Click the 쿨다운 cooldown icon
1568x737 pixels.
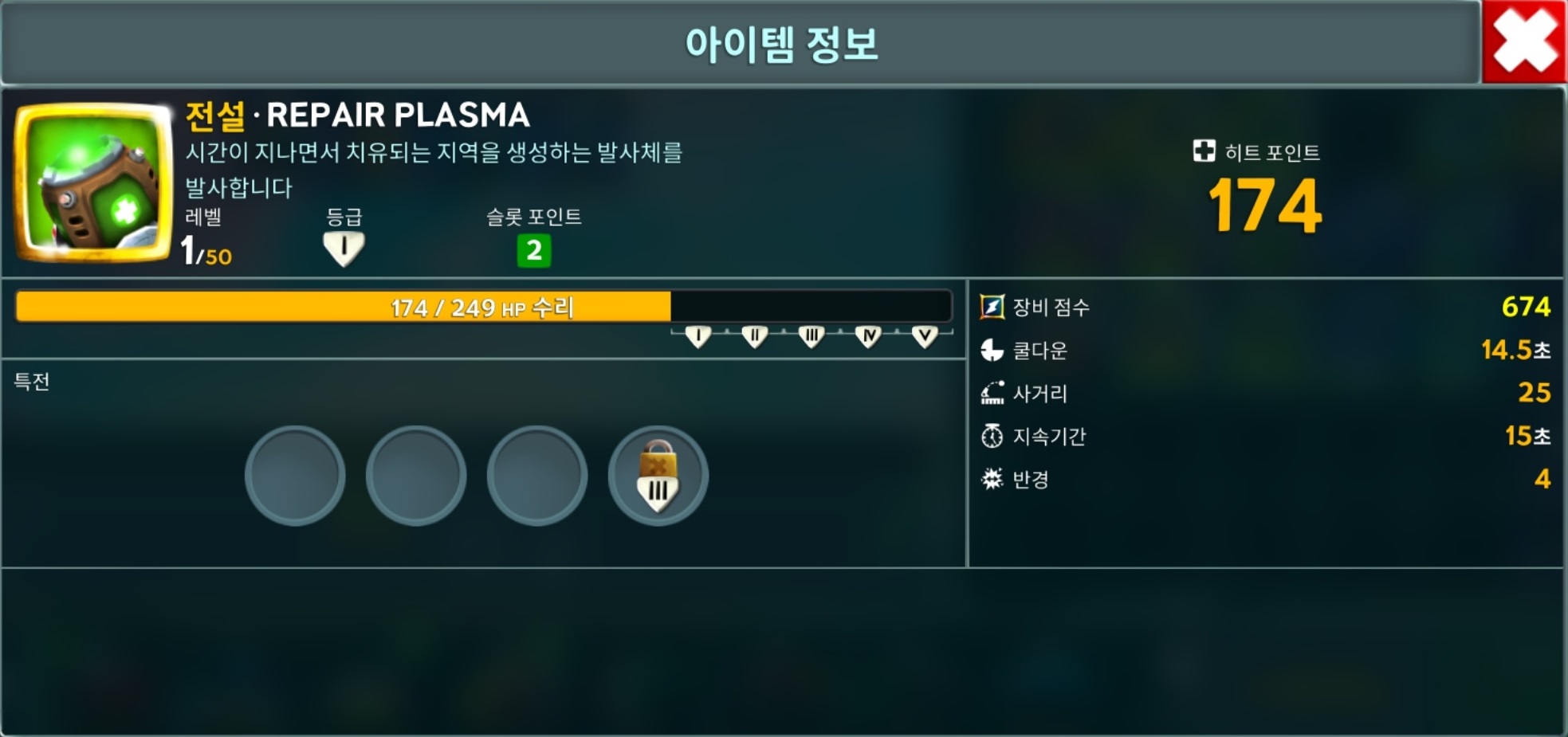click(992, 350)
